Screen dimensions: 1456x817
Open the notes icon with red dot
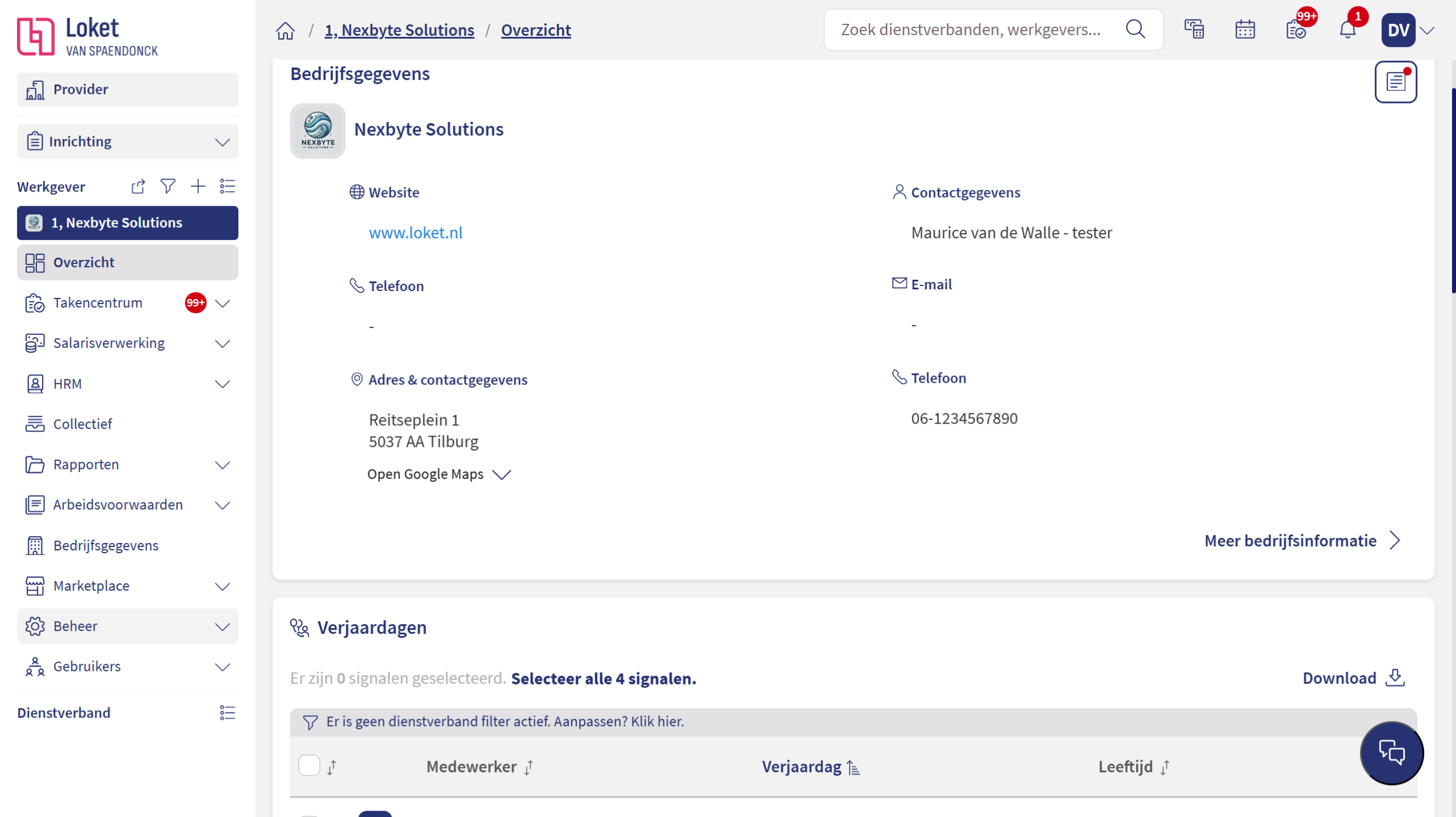tap(1395, 82)
